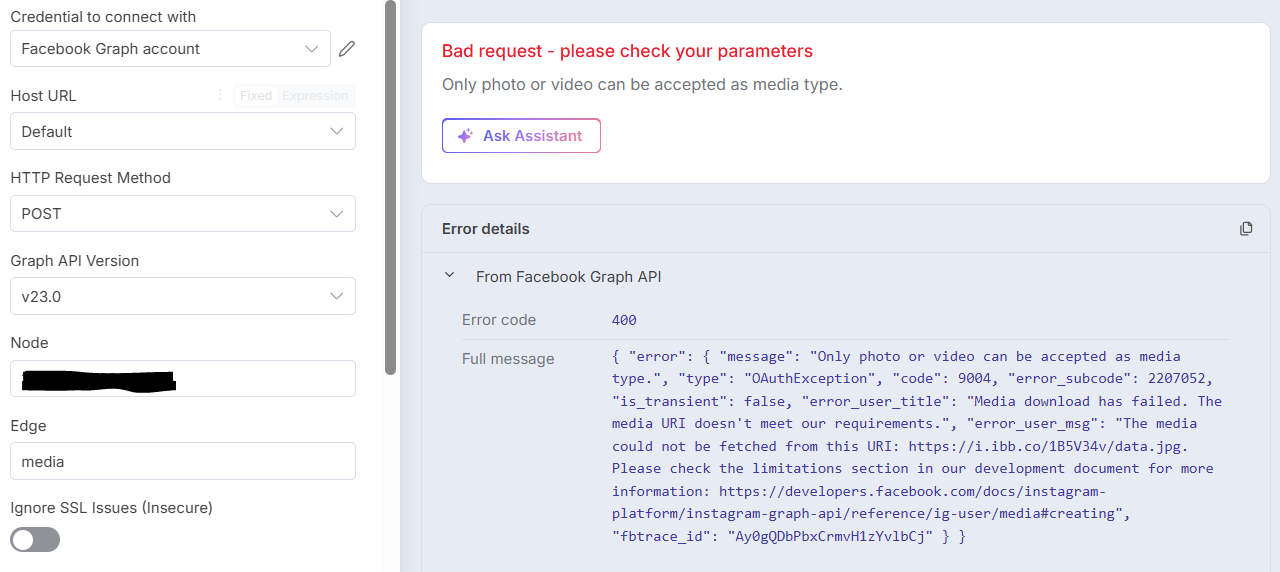Viewport: 1280px width, 572px height.
Task: Click the error code value 400
Action: click(x=624, y=320)
